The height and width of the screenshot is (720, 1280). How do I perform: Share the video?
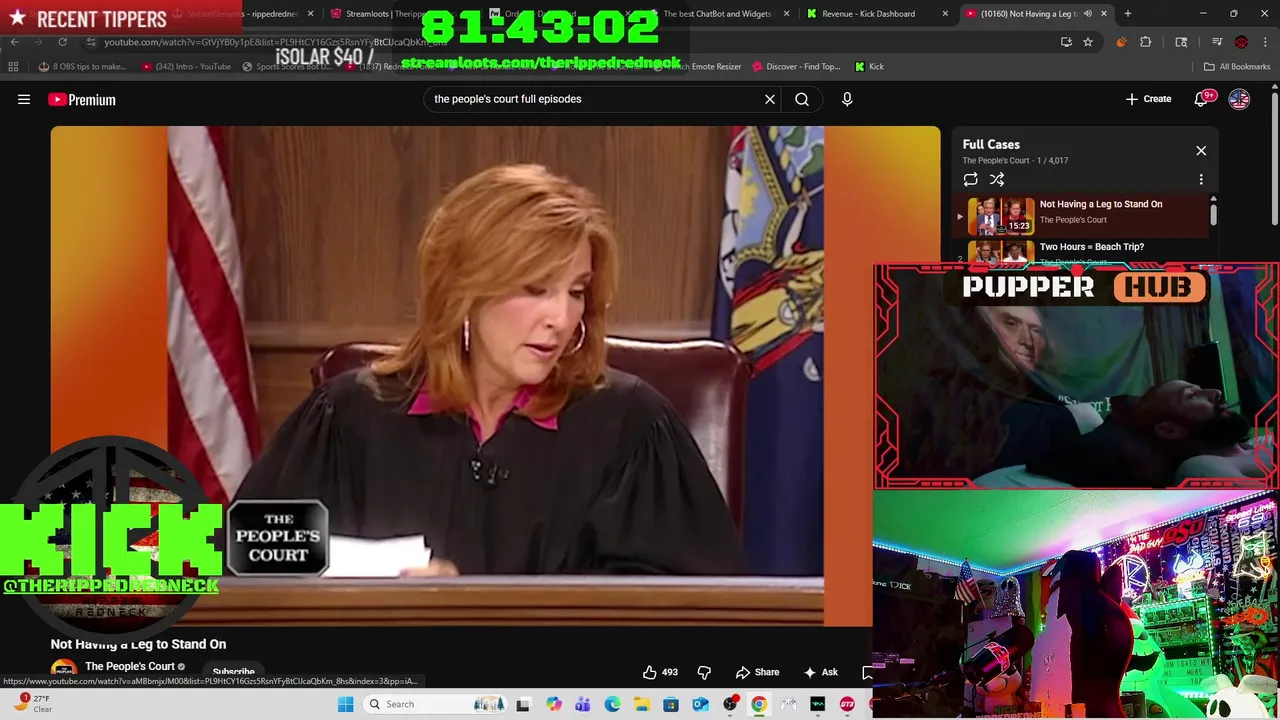click(757, 672)
